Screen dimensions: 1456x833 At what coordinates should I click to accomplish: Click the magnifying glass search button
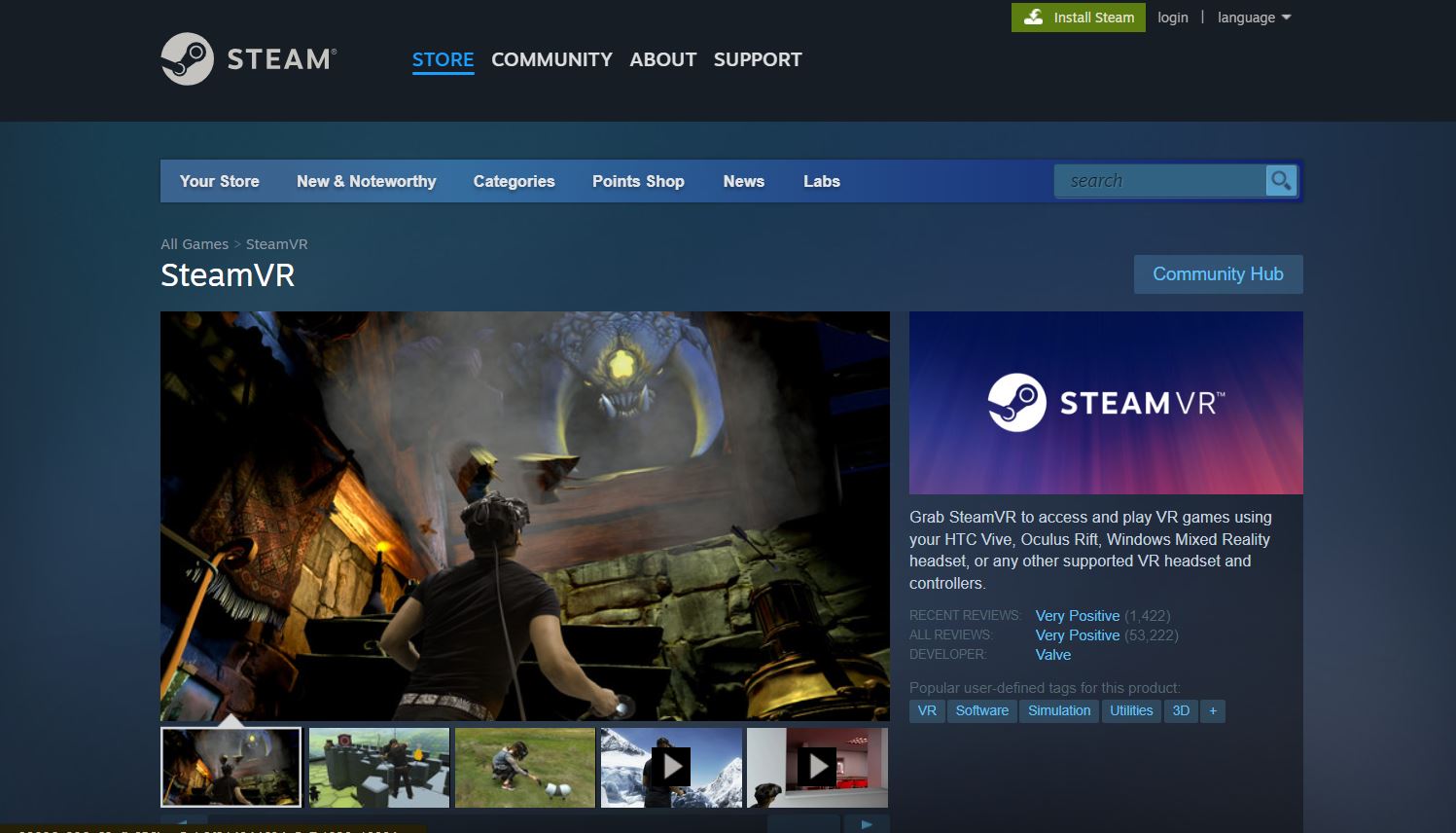point(1281,181)
